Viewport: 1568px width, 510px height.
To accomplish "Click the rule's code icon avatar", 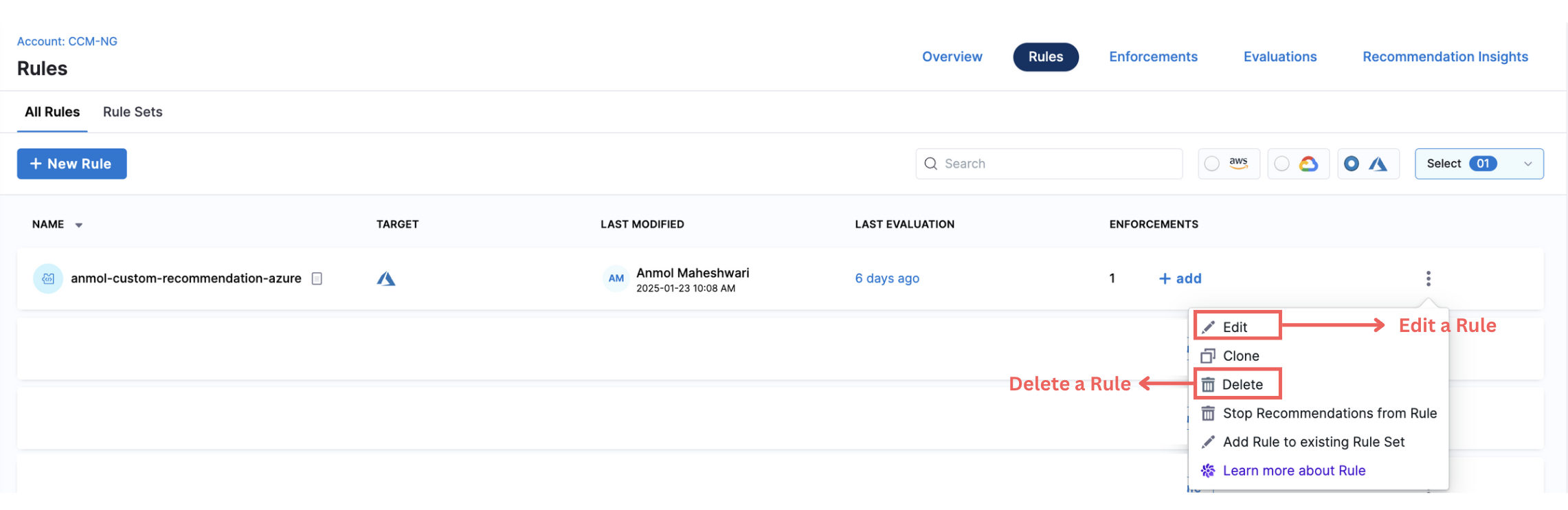I will (x=48, y=278).
